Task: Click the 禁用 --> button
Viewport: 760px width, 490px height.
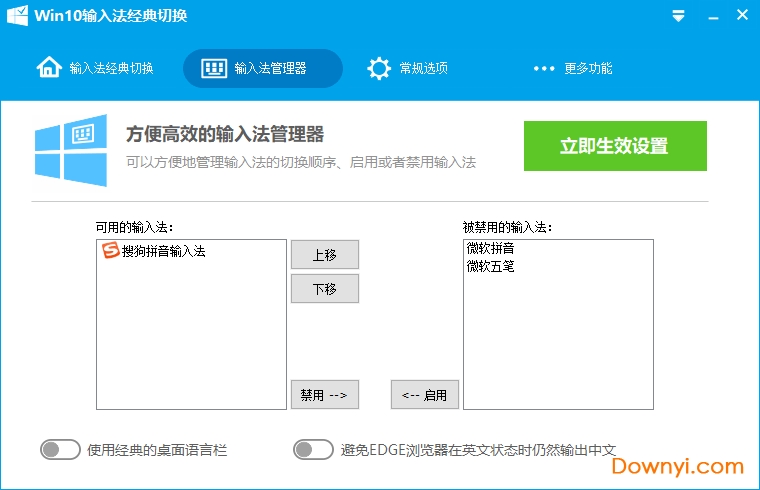Action: pyautogui.click(x=324, y=395)
